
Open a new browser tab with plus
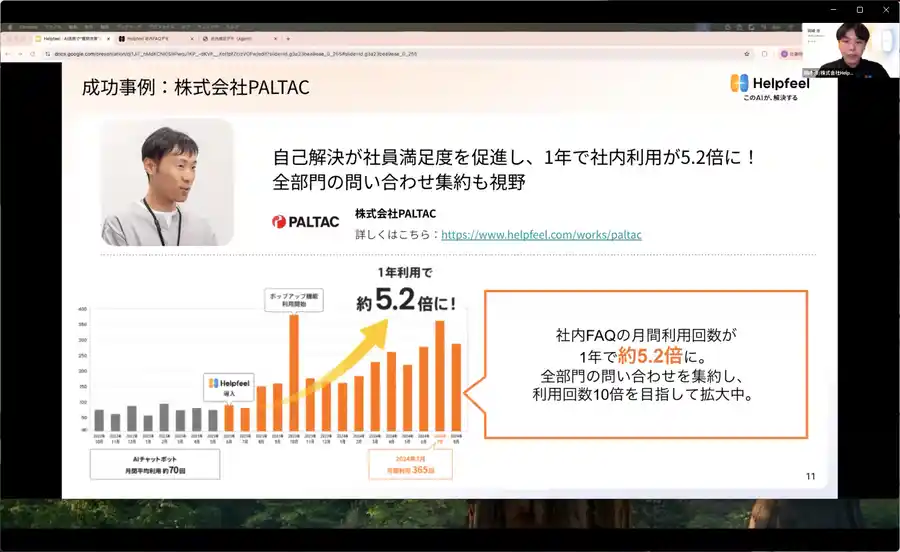(x=288, y=38)
